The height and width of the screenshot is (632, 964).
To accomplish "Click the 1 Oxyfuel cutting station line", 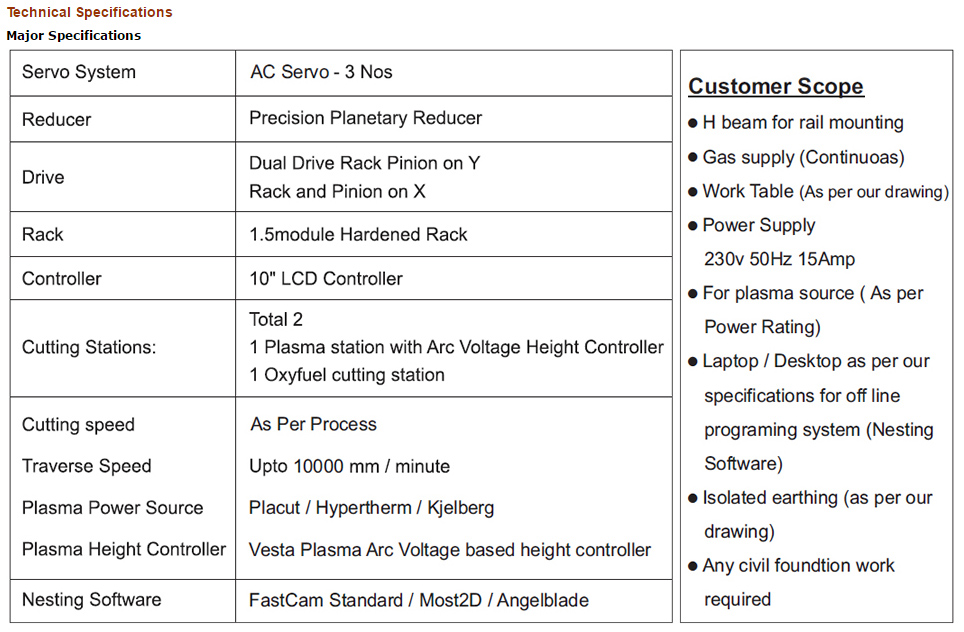I will pyautogui.click(x=346, y=375).
